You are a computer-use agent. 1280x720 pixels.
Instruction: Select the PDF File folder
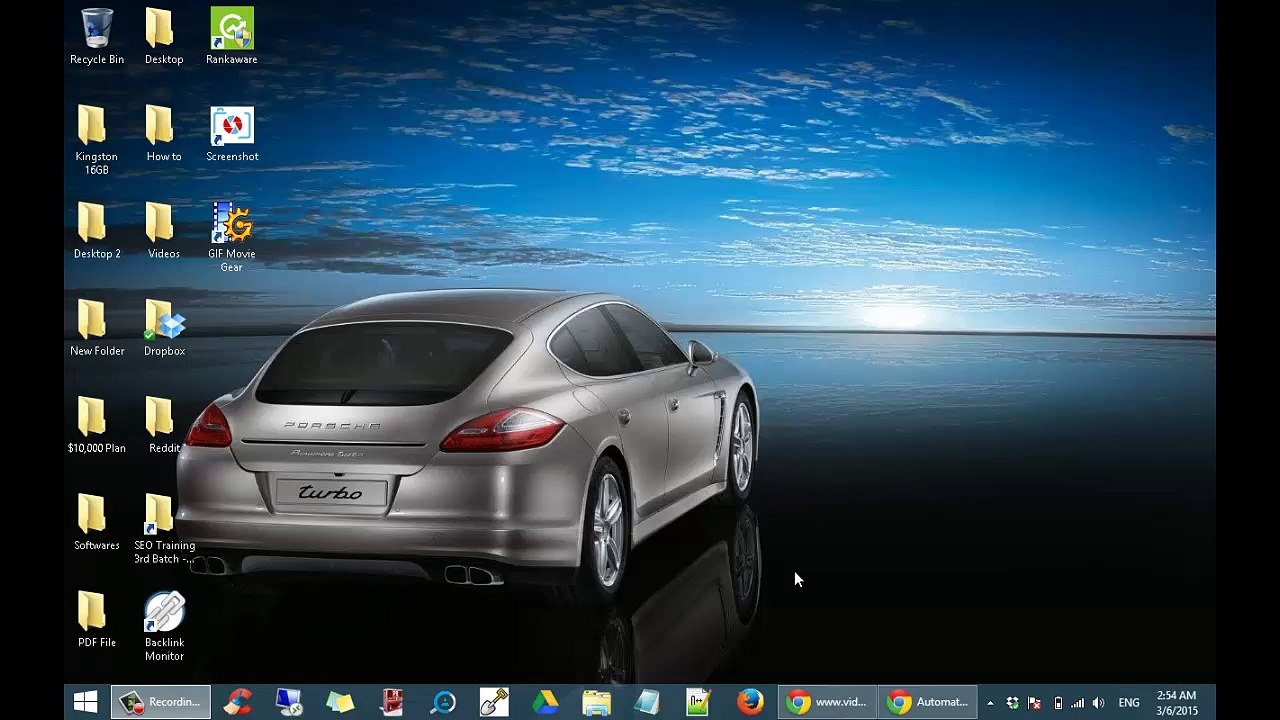(x=97, y=619)
